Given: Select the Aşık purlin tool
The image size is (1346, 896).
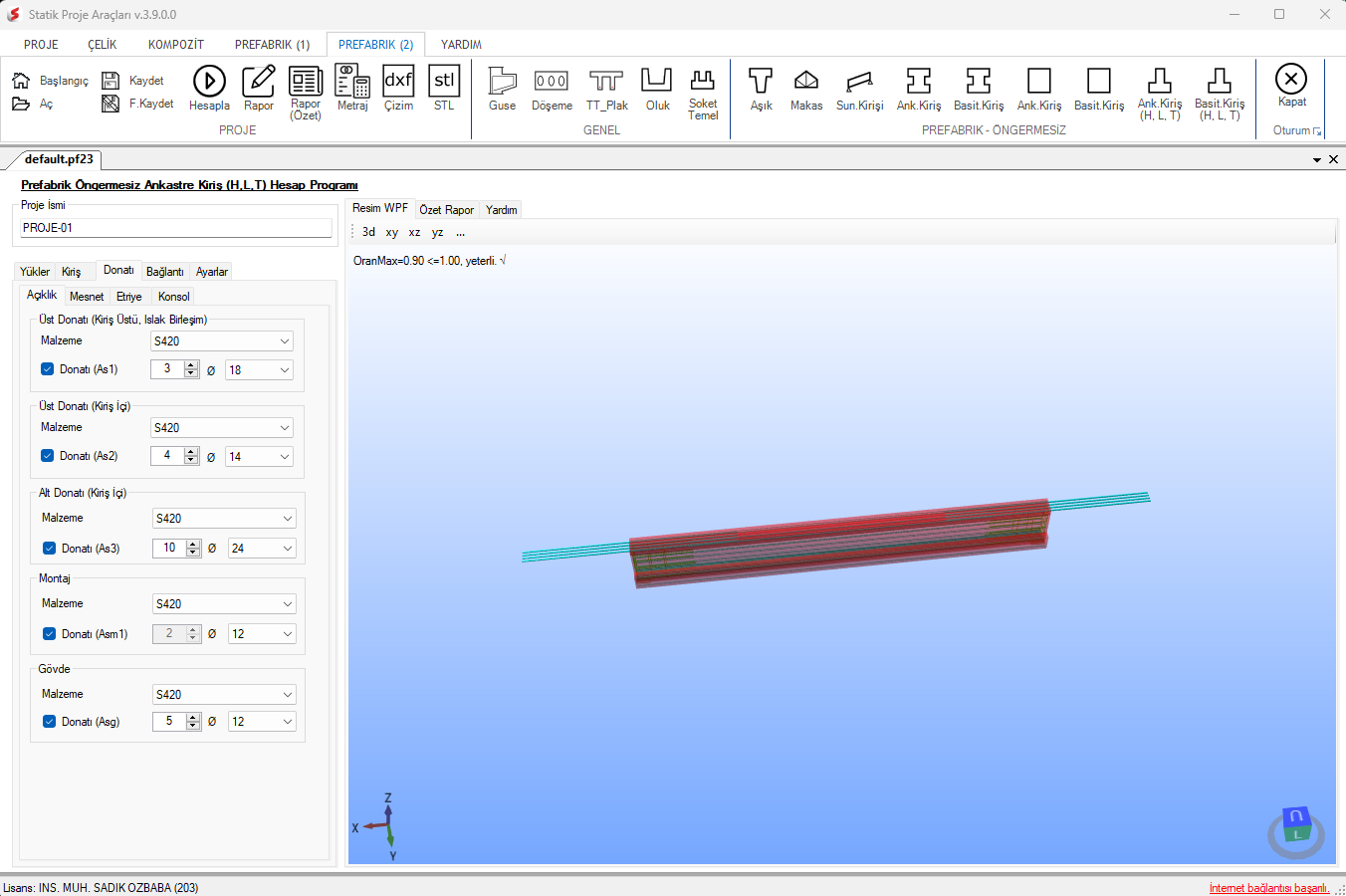Looking at the screenshot, I should point(761,90).
